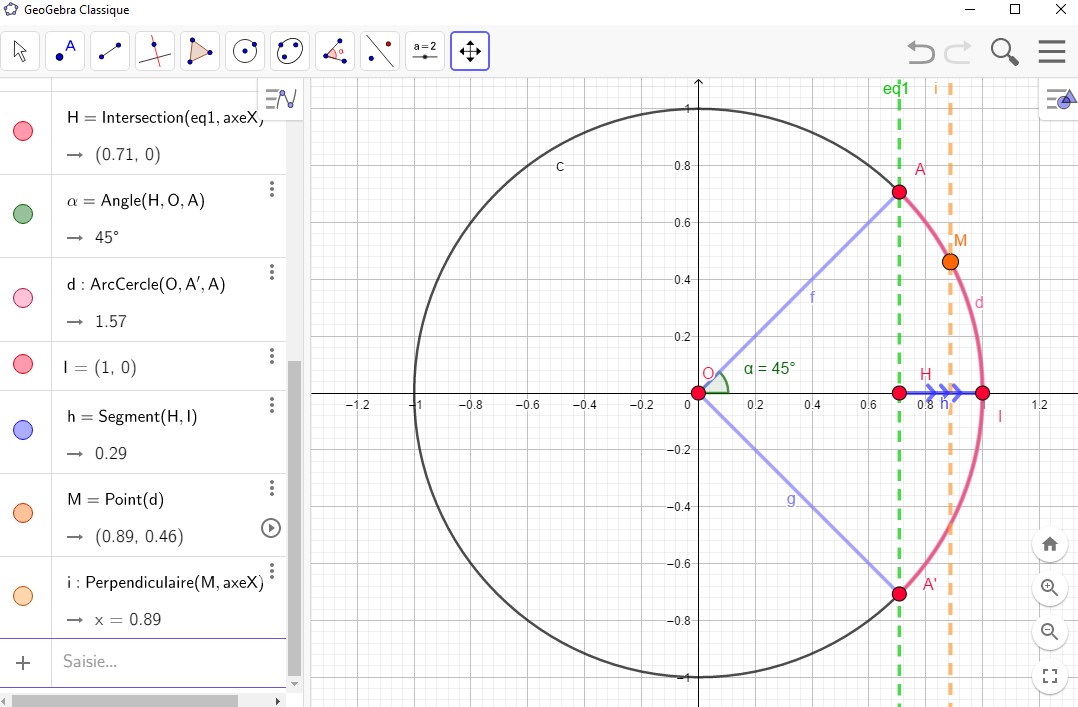The image size is (1078, 707).
Task: Select the Slider a=2 tool
Action: [425, 51]
